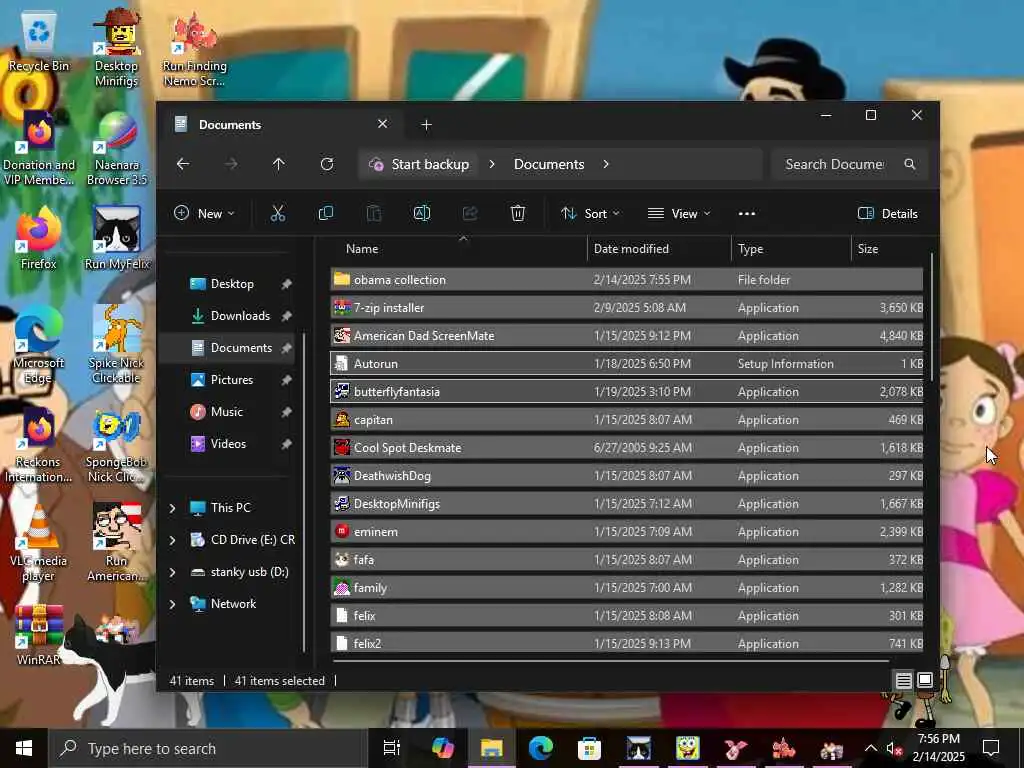Open Spike Nick Clickable desktop shortcut
Image resolution: width=1024 pixels, height=768 pixels.
coord(116,345)
